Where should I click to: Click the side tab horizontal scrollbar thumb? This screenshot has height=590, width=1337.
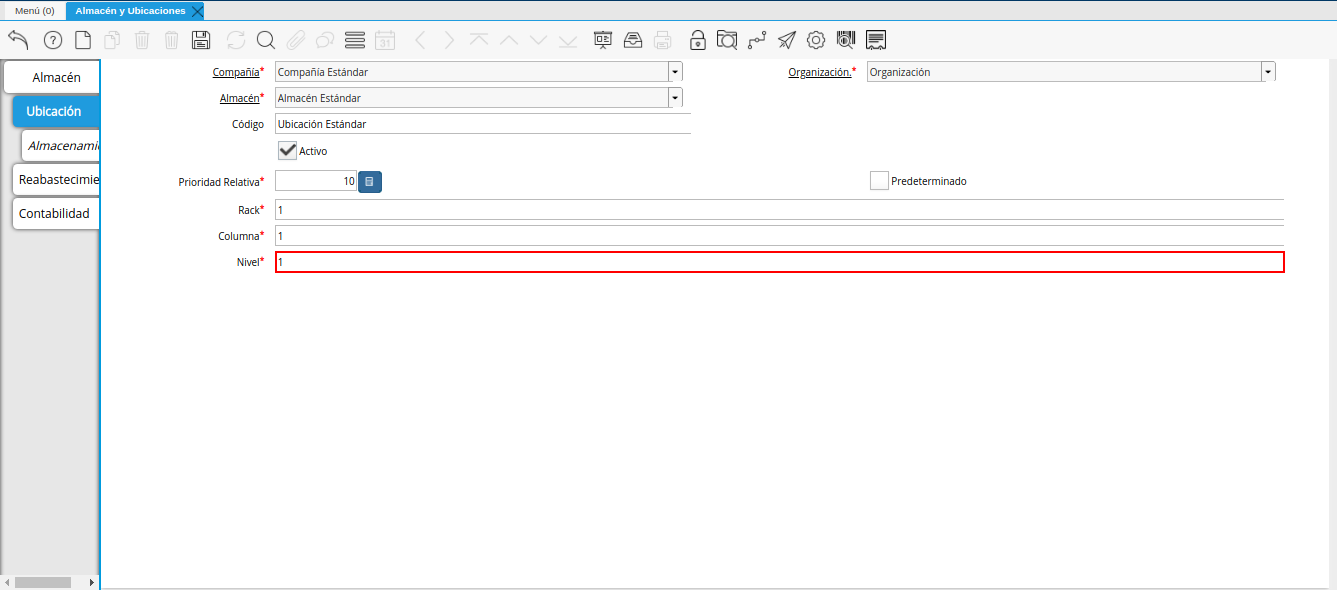coord(43,582)
